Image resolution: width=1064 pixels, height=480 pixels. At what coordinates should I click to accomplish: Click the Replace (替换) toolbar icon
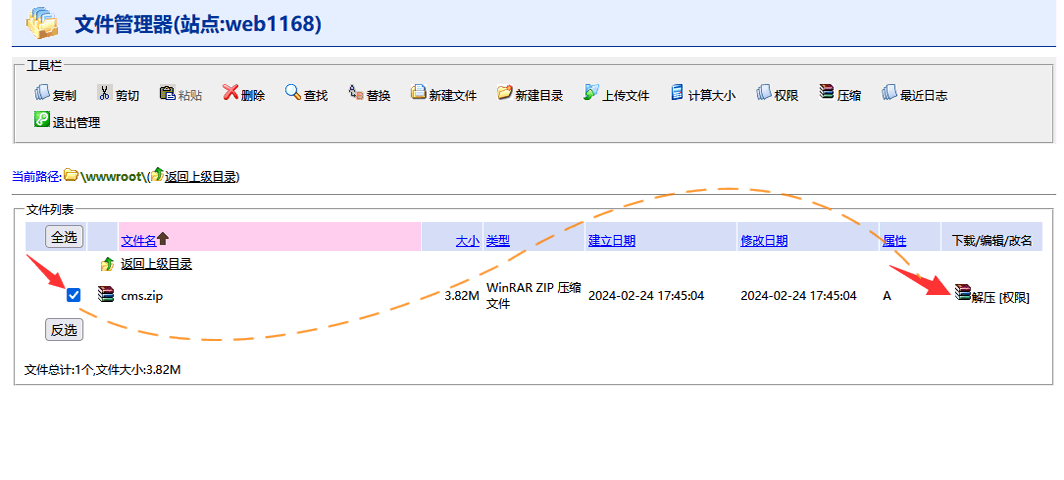pos(355,93)
